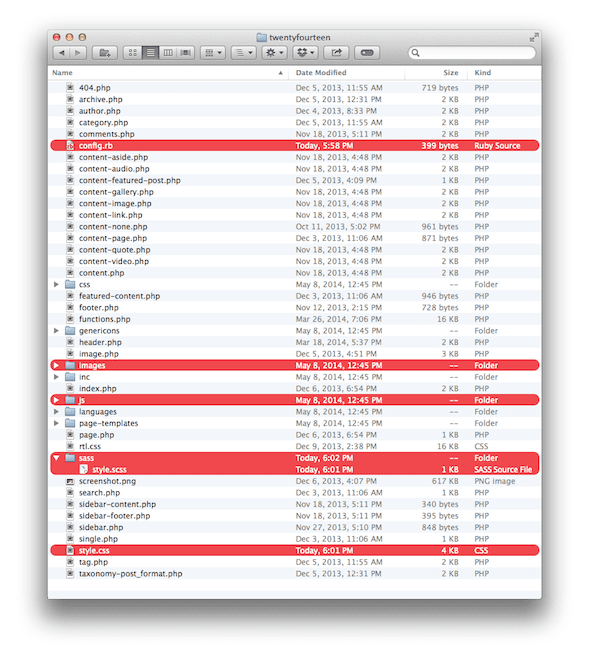
Task: Switch to icon view
Action: pyautogui.click(x=133, y=53)
